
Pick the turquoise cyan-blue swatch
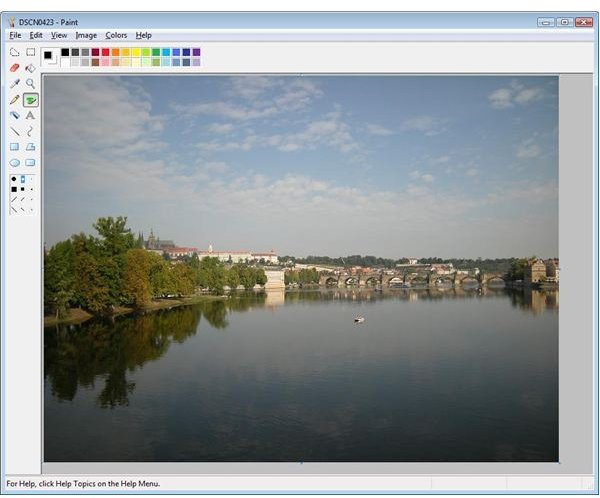point(166,52)
